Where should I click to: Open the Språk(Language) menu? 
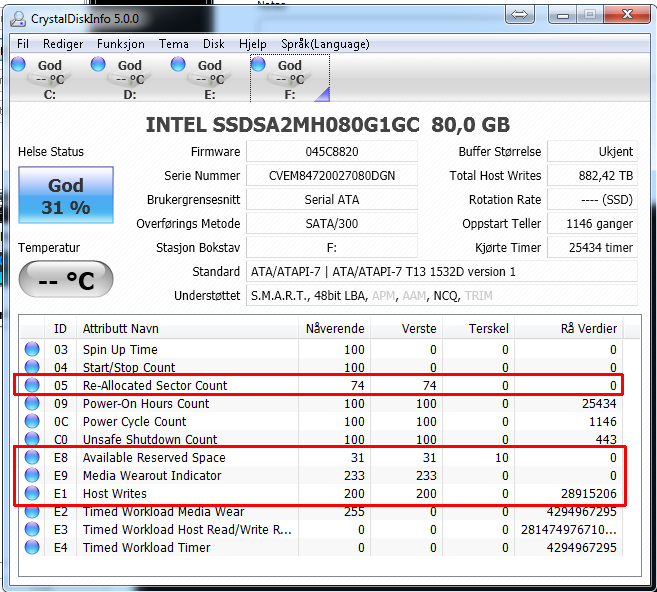pos(325,44)
